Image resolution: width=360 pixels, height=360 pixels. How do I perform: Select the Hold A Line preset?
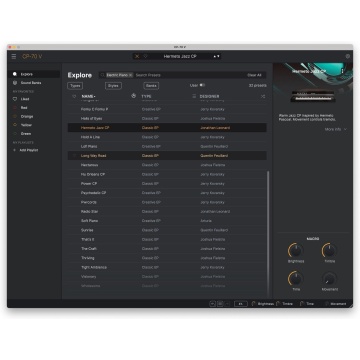point(167,137)
